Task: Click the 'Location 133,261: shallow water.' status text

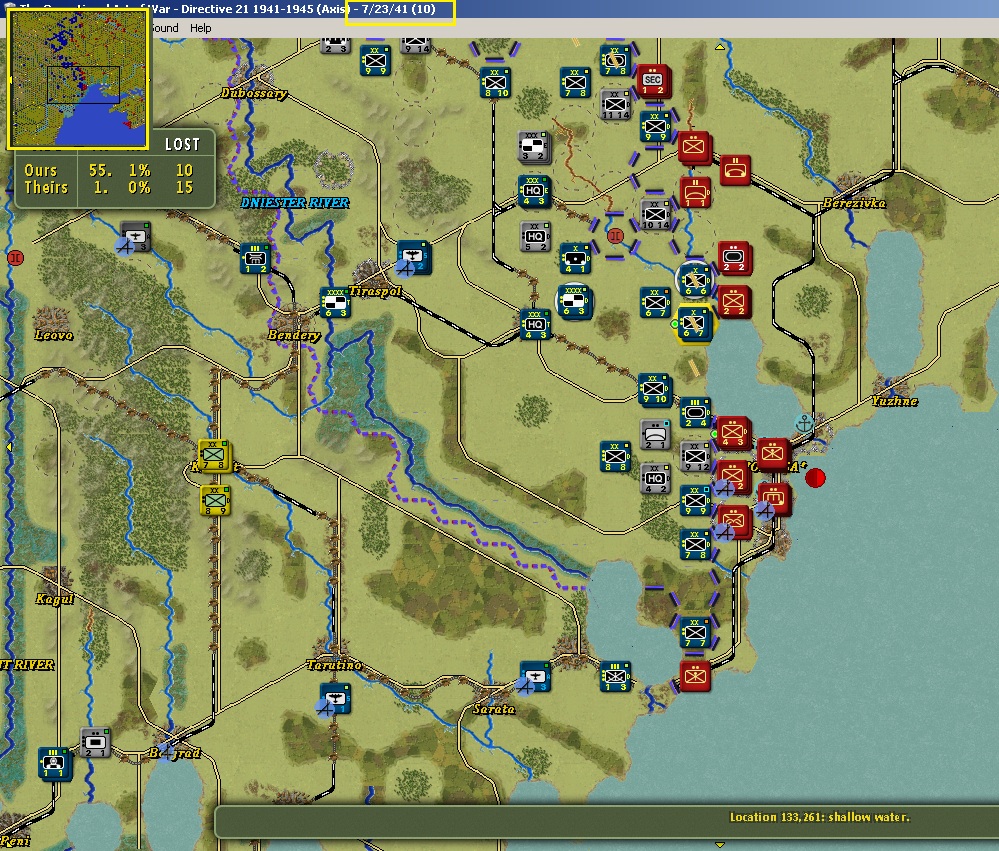Action: click(820, 817)
